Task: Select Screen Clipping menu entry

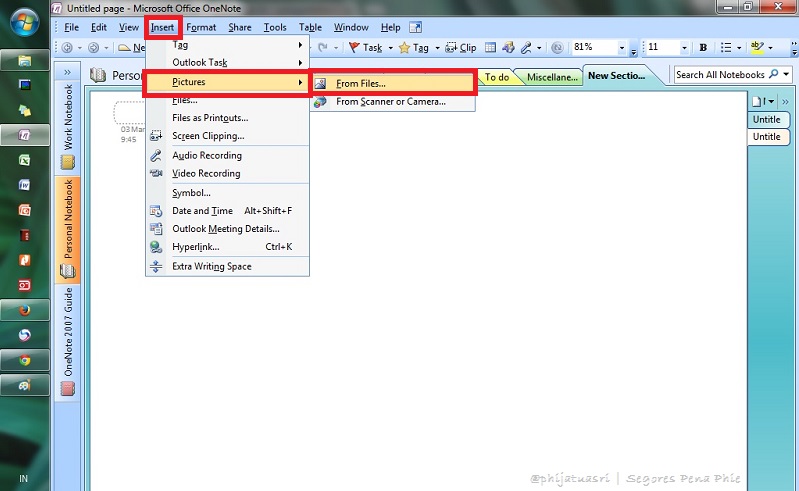Action: pyautogui.click(x=227, y=136)
